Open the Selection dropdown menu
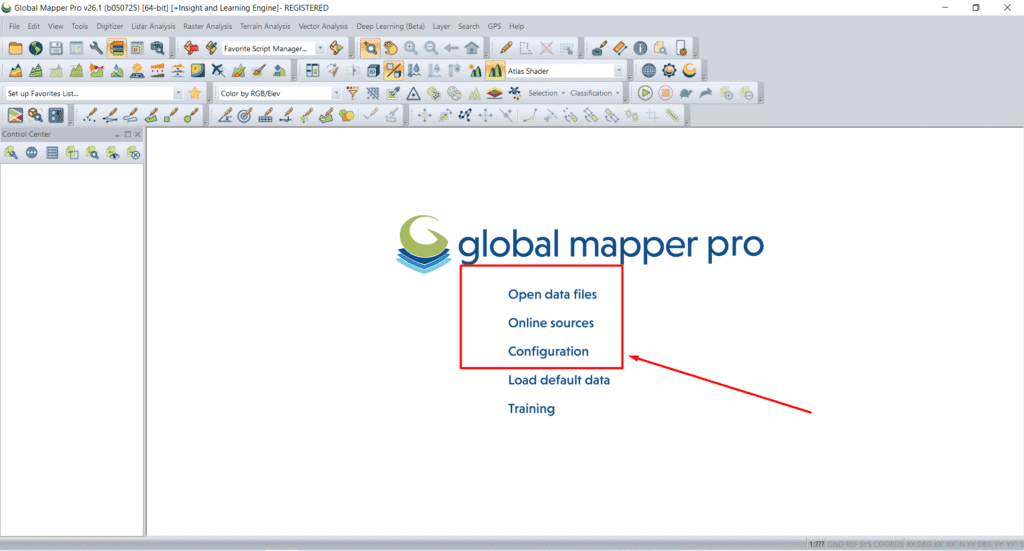This screenshot has height=551, width=1024. 547,93
